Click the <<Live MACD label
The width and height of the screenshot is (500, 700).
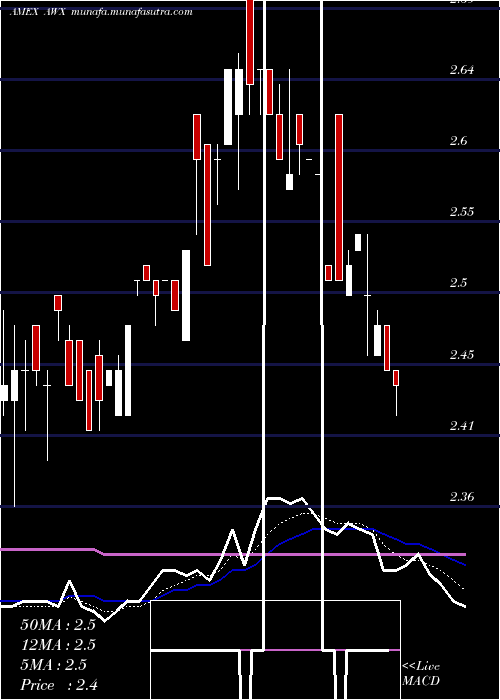point(421,674)
